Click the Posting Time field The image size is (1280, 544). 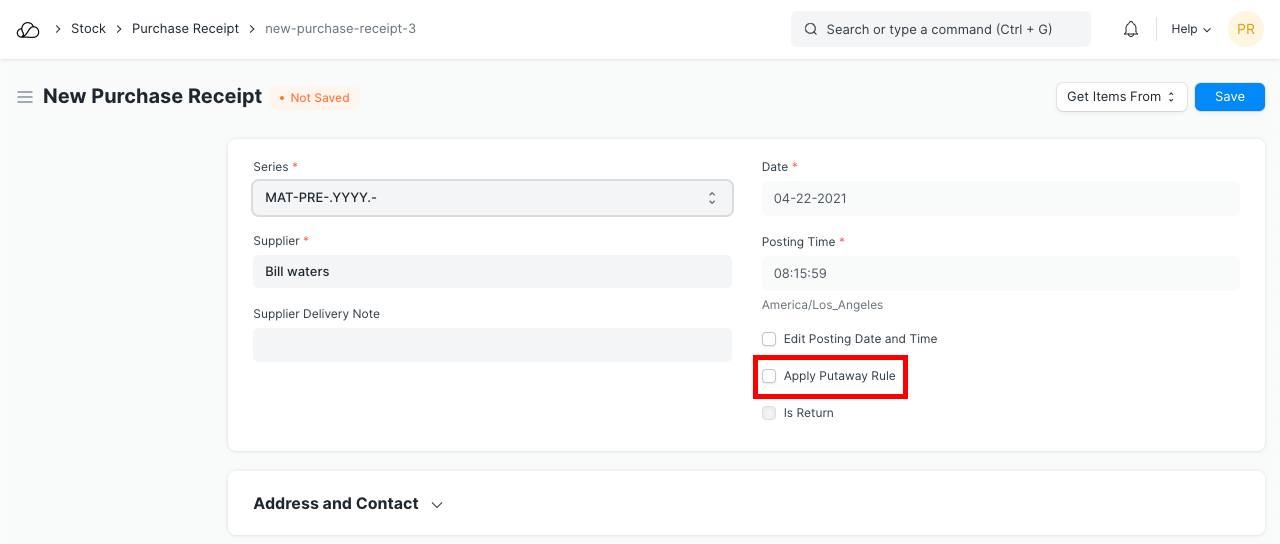[x=1000, y=273]
